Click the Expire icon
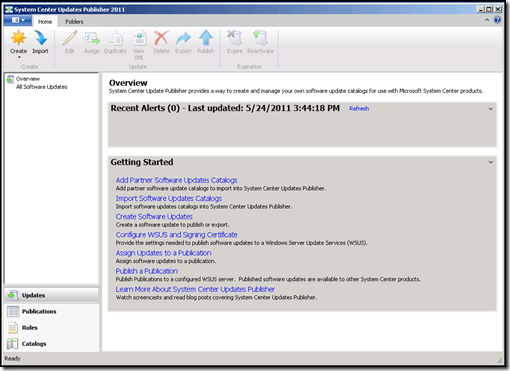Image resolution: width=510 pixels, height=371 pixels. coord(234,38)
